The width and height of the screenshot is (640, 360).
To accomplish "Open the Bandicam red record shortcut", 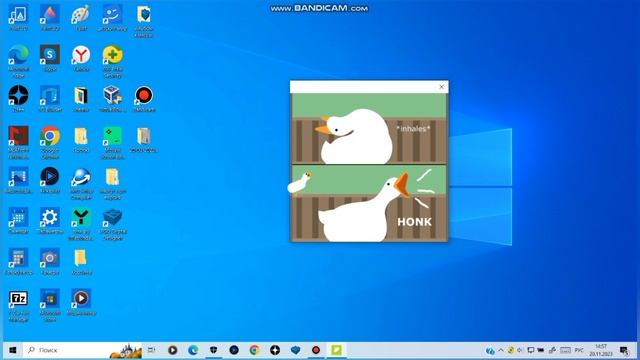I will [x=144, y=99].
